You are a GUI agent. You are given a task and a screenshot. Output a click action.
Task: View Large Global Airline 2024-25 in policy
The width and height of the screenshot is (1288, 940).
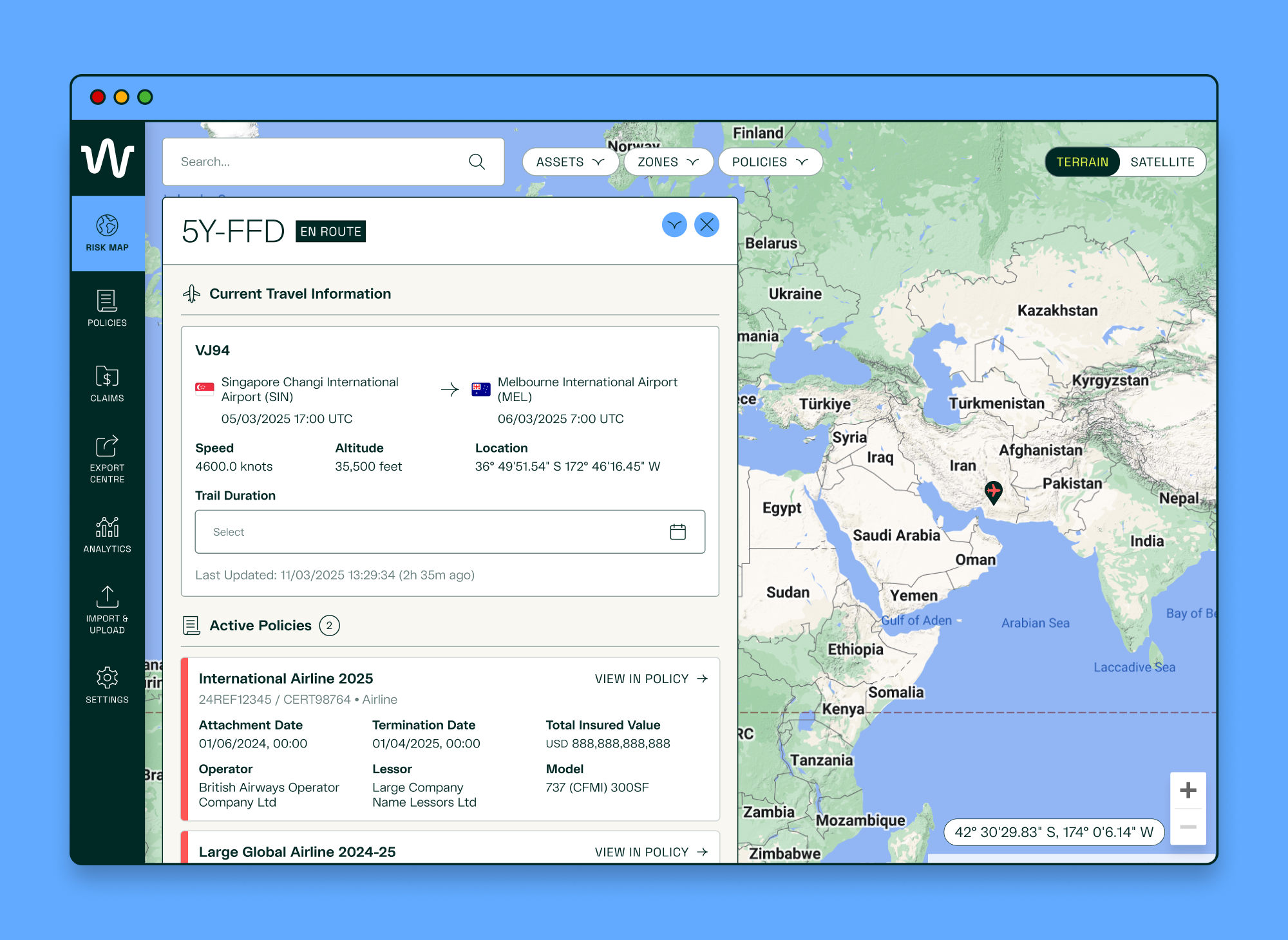(x=652, y=852)
